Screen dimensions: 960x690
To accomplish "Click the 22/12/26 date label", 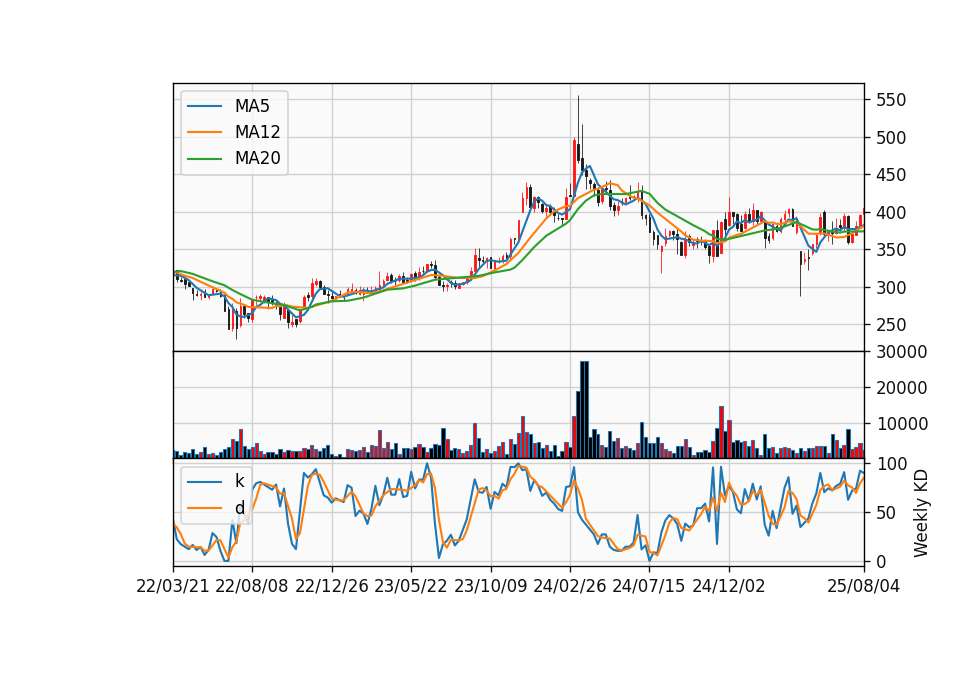I will click(332, 586).
